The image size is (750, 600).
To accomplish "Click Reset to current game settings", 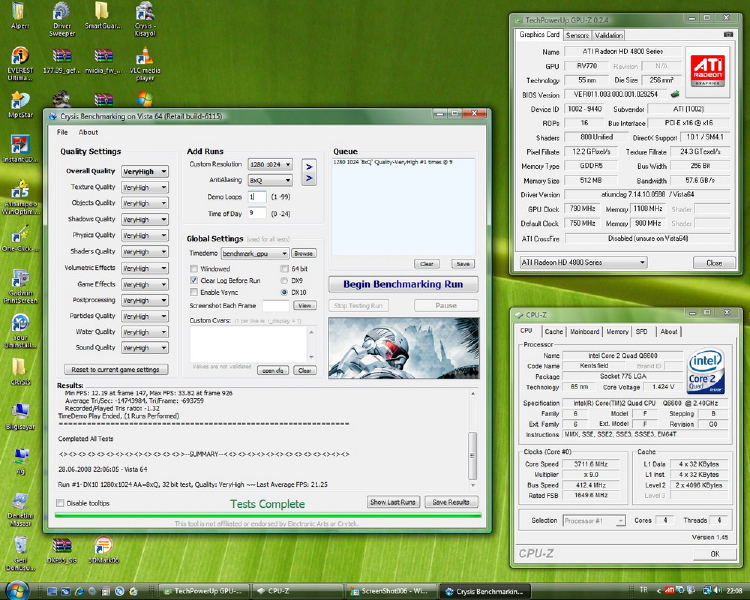I will (x=116, y=369).
